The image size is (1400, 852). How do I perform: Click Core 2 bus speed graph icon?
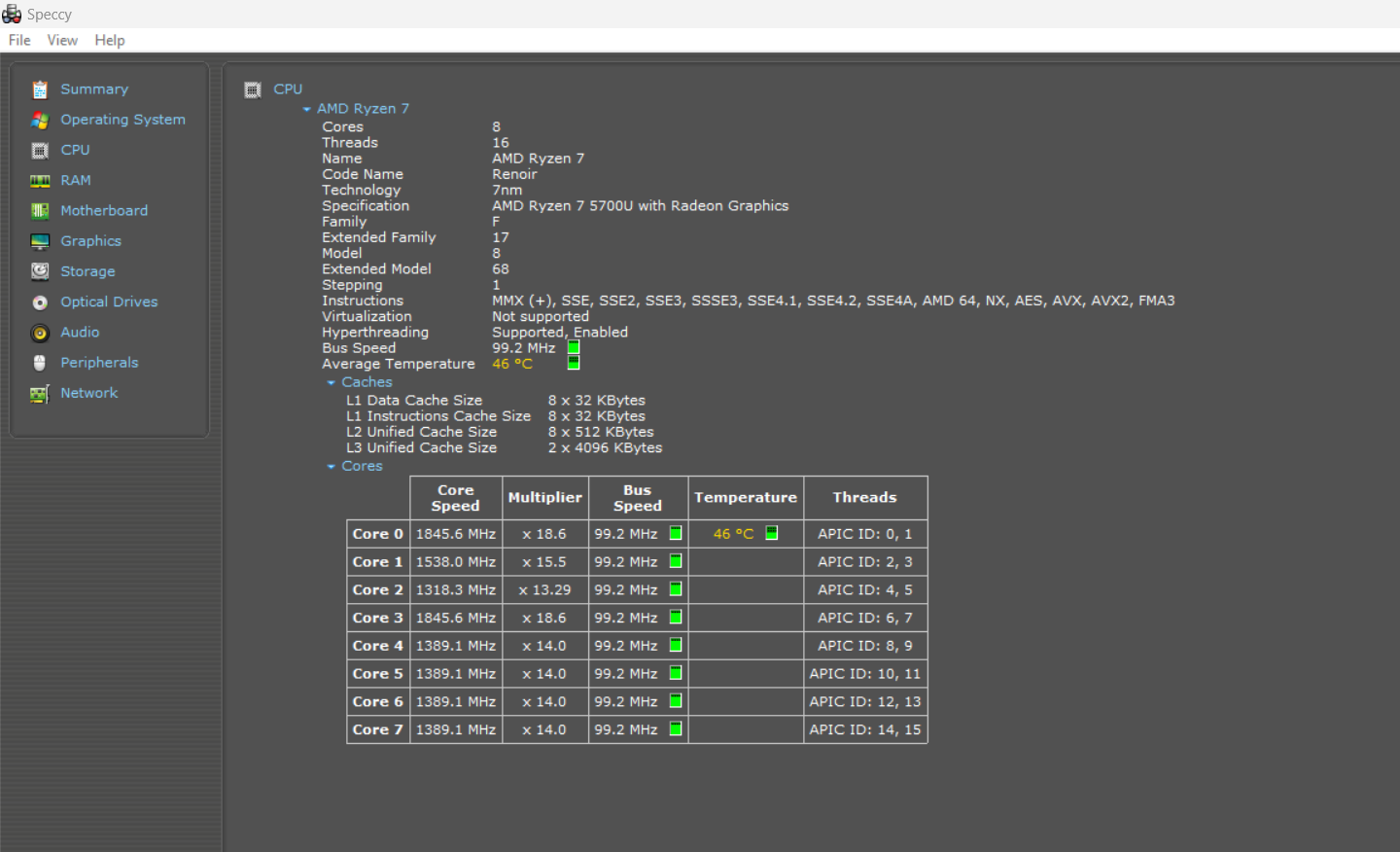(676, 589)
